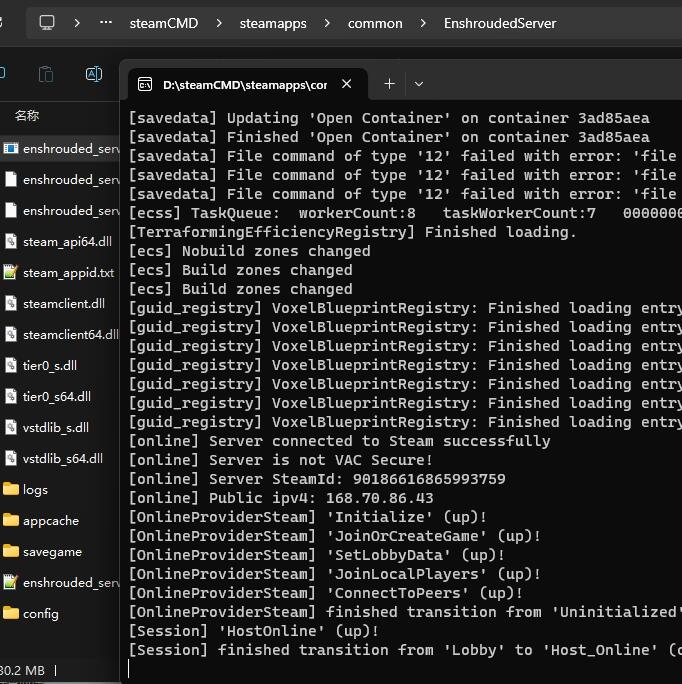682x684 pixels.
Task: Select the logs folder icon
Action: [11, 489]
